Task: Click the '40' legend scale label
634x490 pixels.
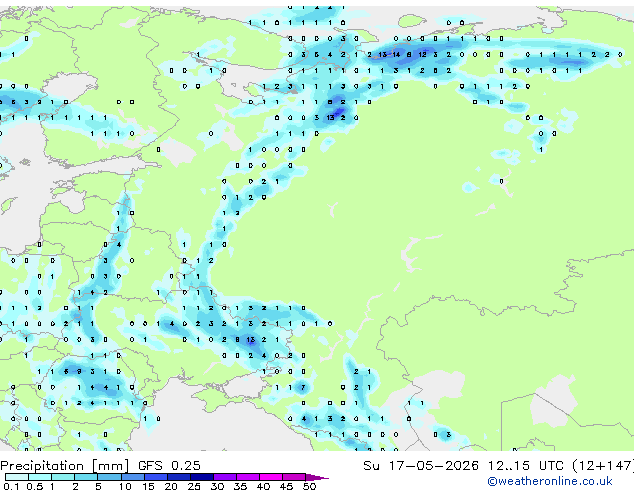Action: point(263,486)
